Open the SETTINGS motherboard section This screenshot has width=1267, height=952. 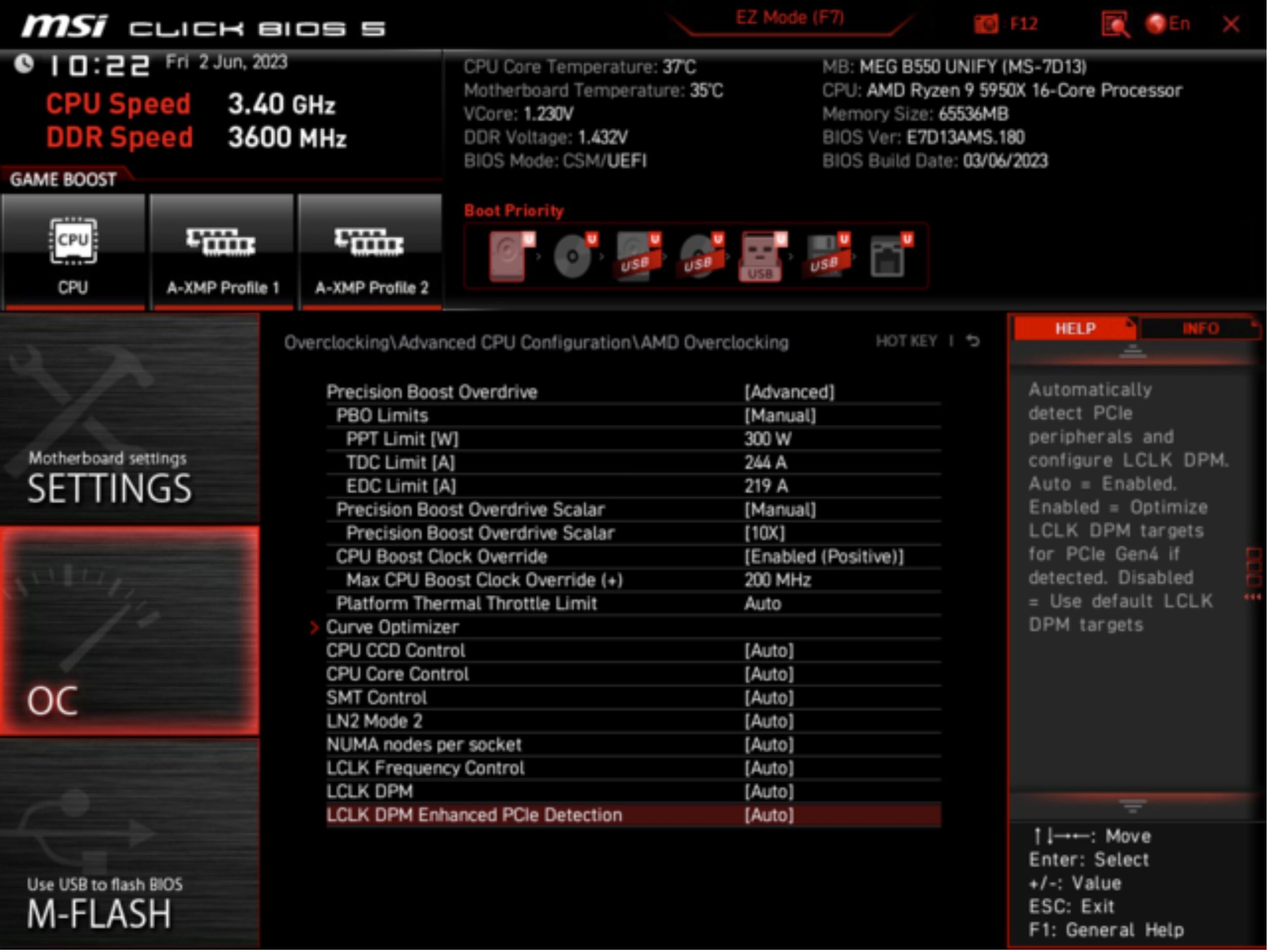pyautogui.click(x=130, y=418)
